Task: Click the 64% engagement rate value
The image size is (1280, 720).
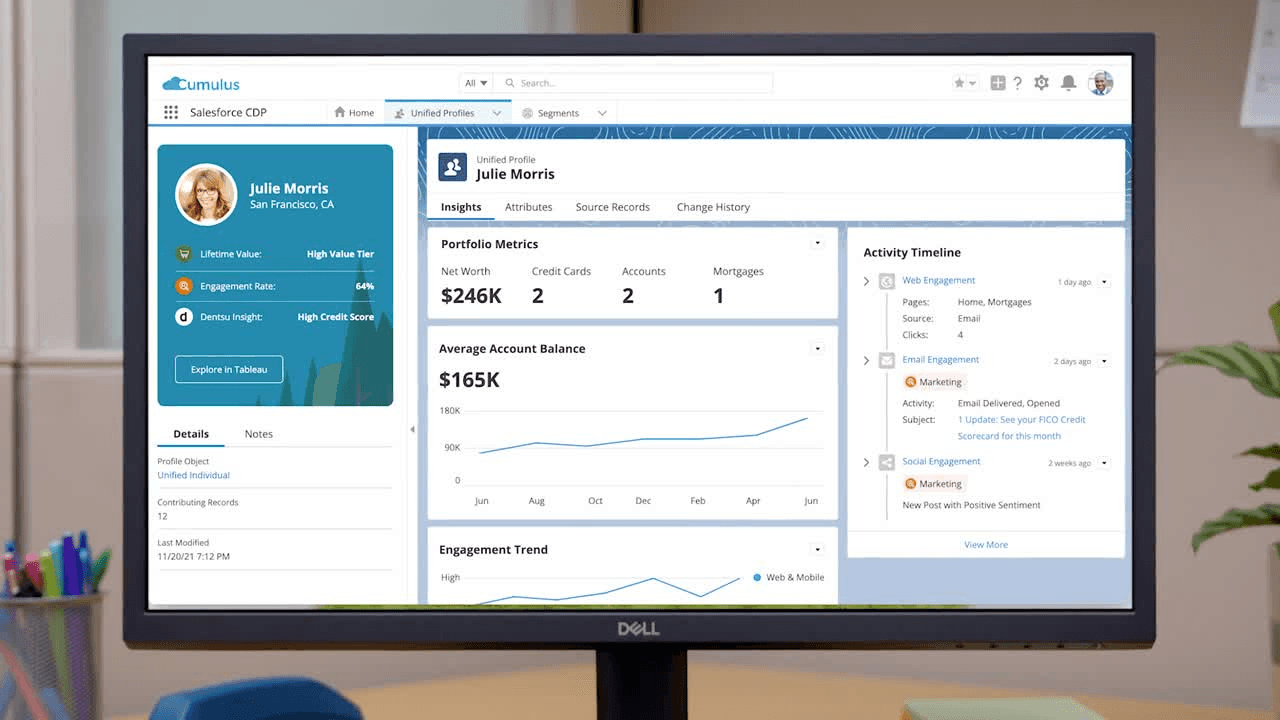Action: tap(365, 286)
